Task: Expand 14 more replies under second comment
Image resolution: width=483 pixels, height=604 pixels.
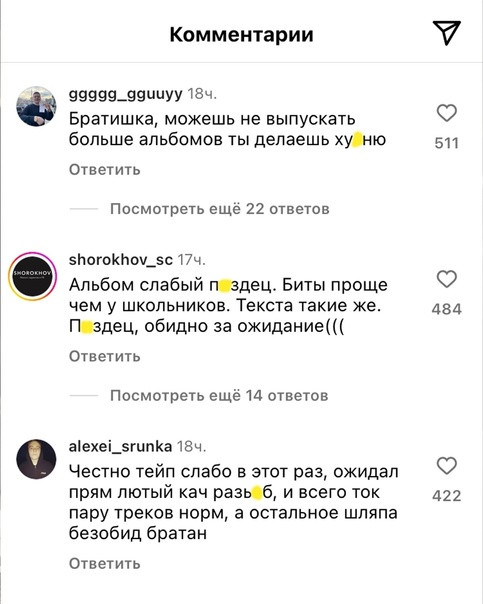Action: (219, 396)
